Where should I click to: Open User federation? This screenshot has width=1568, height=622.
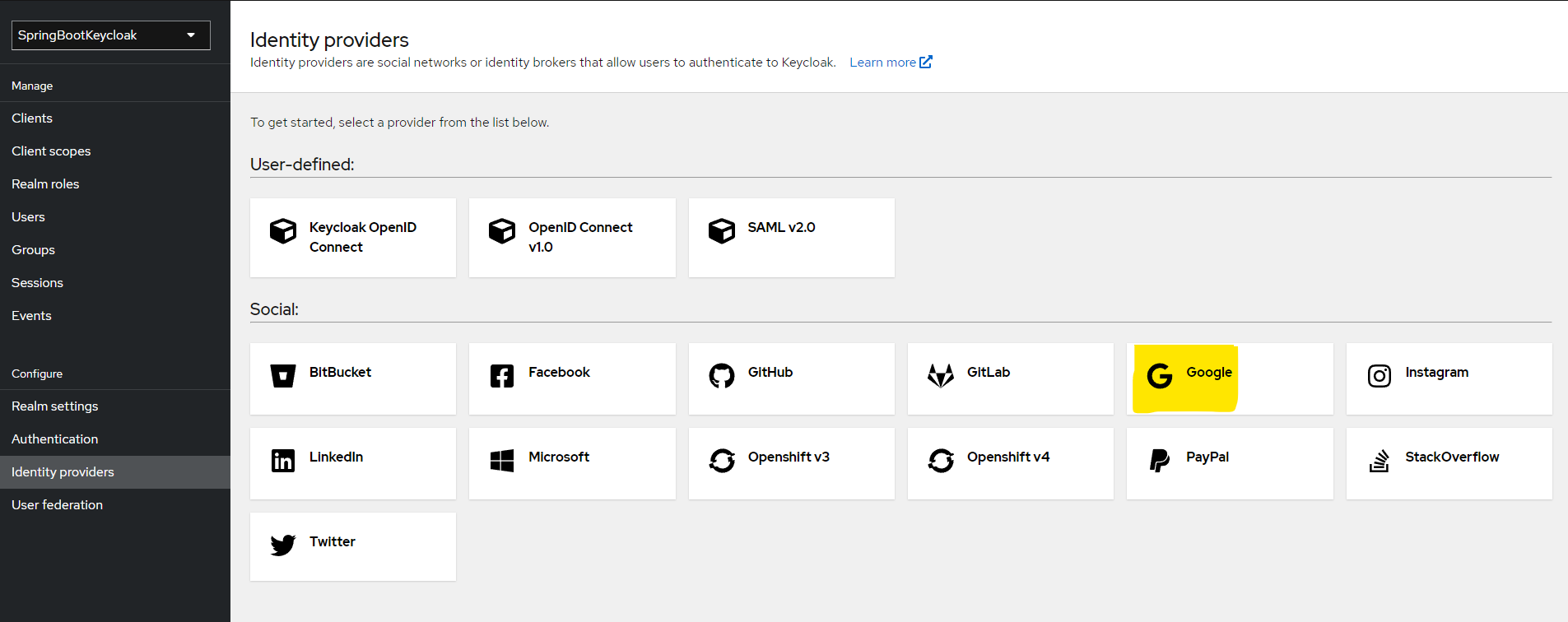115,505
